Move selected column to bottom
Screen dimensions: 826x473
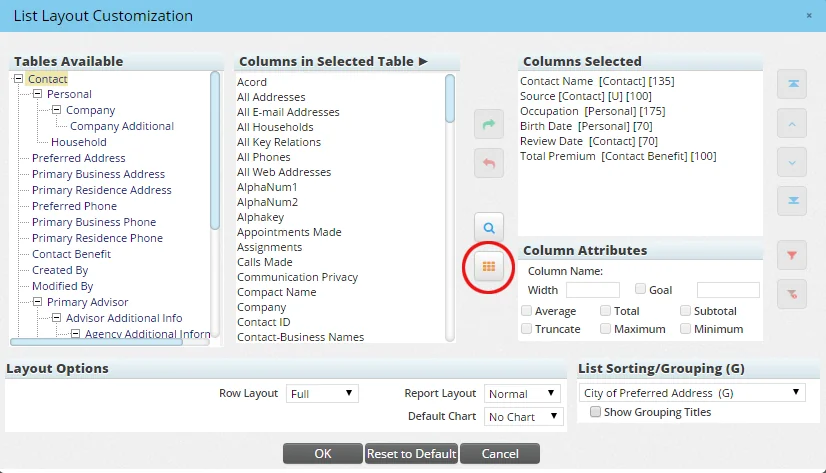click(791, 200)
